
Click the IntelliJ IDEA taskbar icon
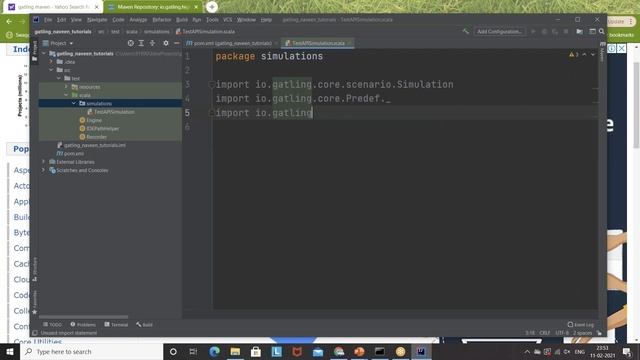click(421, 351)
